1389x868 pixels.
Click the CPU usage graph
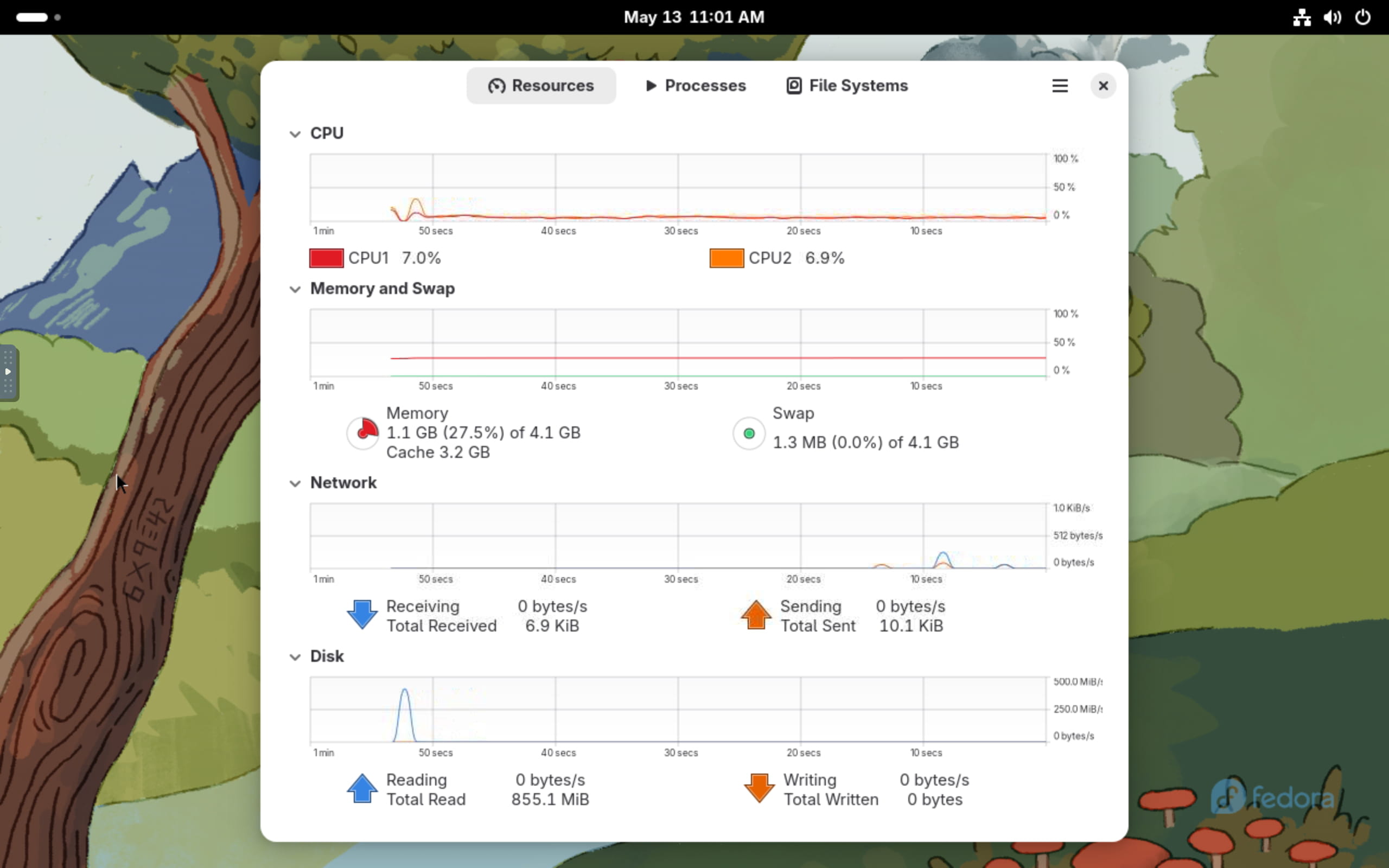pos(678,188)
